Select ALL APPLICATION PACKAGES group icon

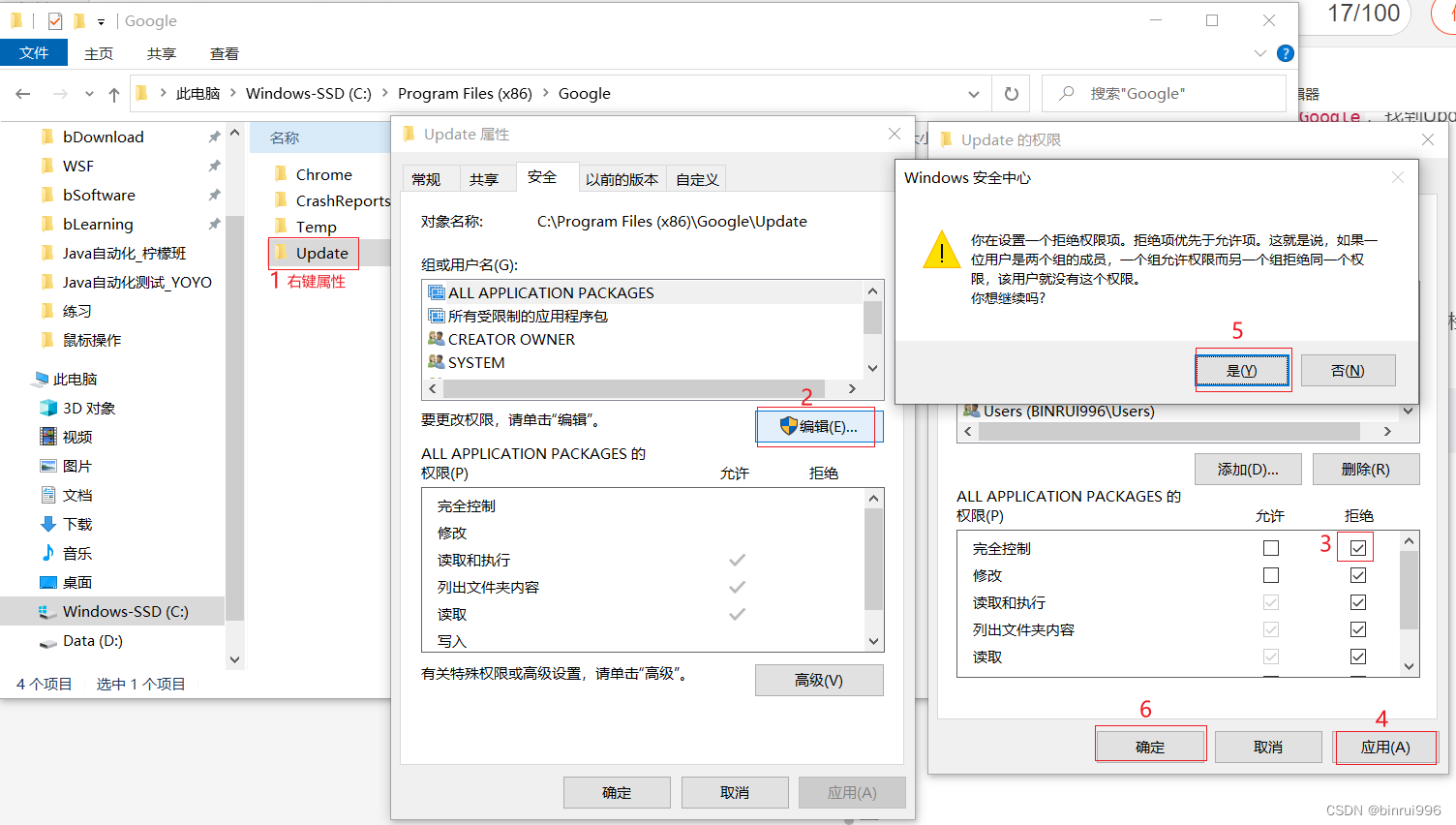(x=437, y=292)
